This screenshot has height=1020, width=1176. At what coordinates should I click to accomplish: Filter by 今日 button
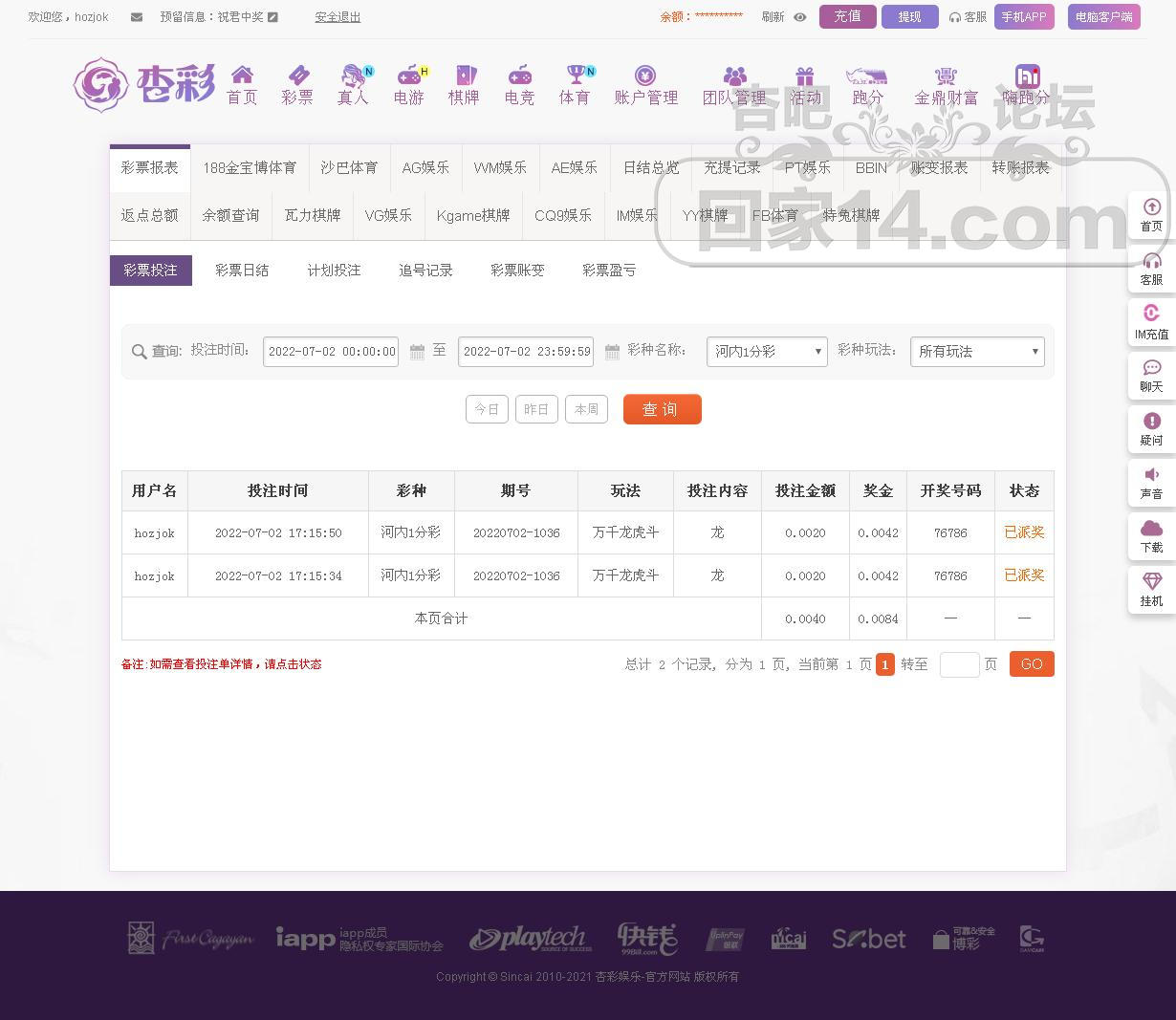tap(487, 409)
